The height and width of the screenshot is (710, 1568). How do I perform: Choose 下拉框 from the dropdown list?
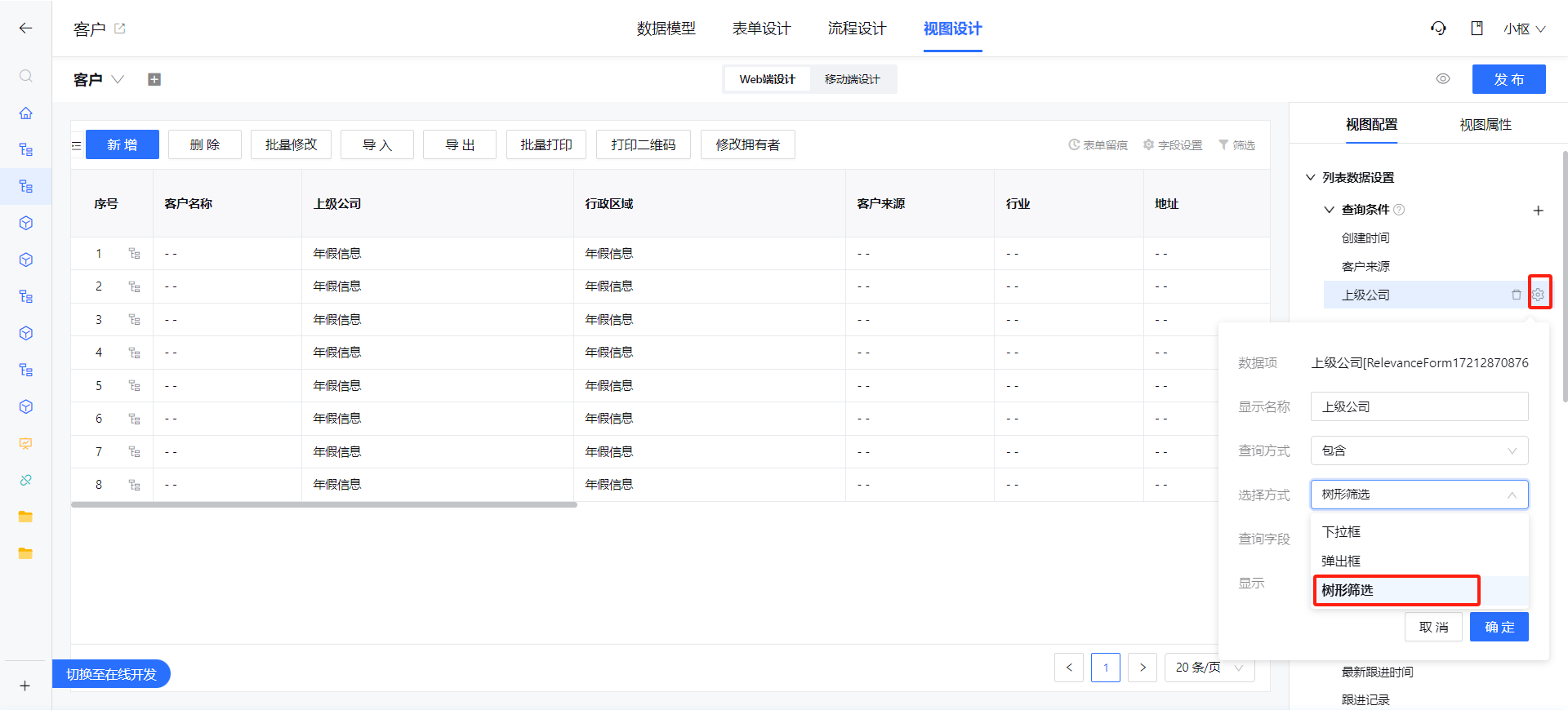coord(1420,532)
